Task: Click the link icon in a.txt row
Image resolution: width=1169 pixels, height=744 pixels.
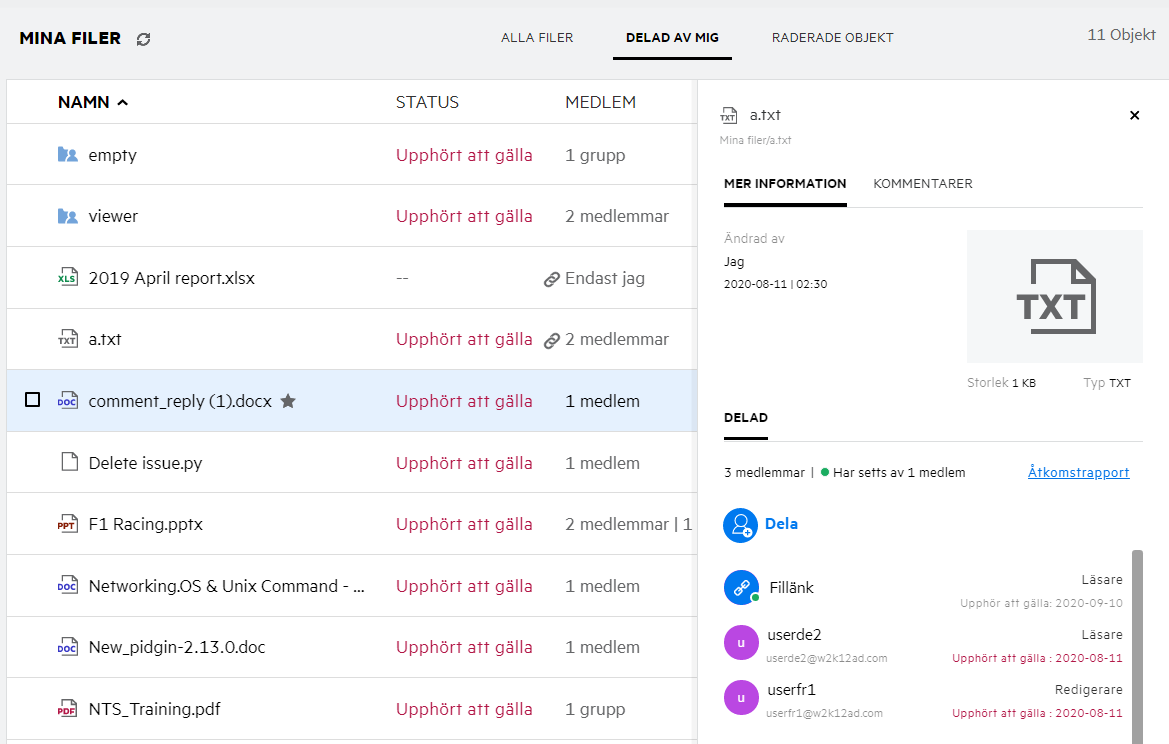Action: (x=551, y=340)
